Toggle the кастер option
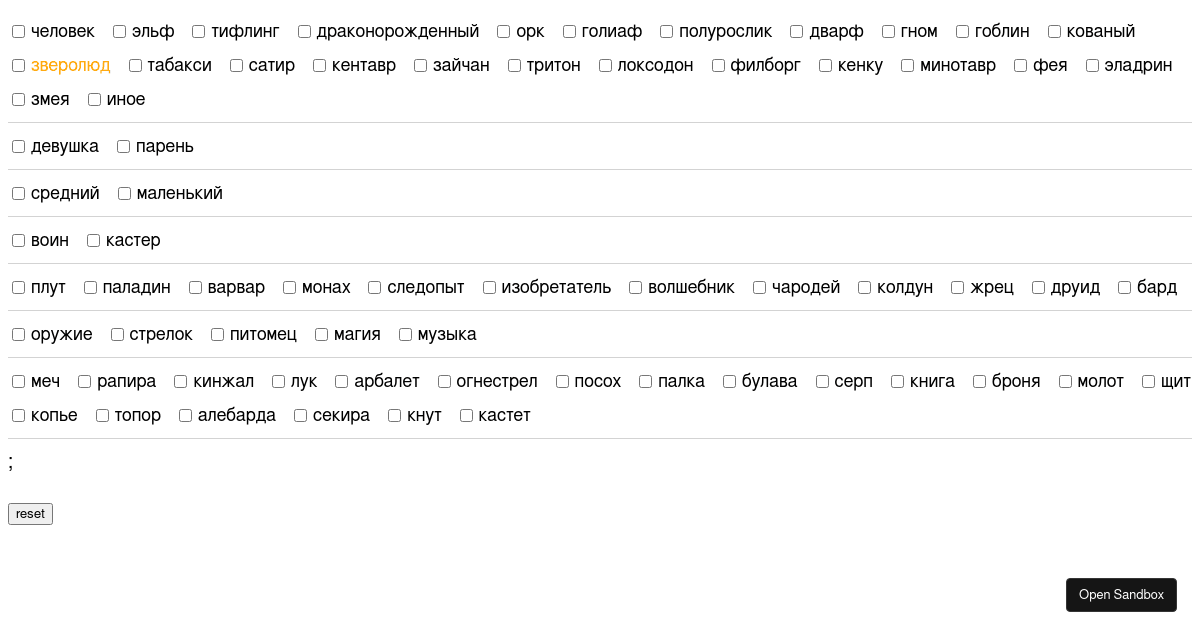 [x=94, y=241]
